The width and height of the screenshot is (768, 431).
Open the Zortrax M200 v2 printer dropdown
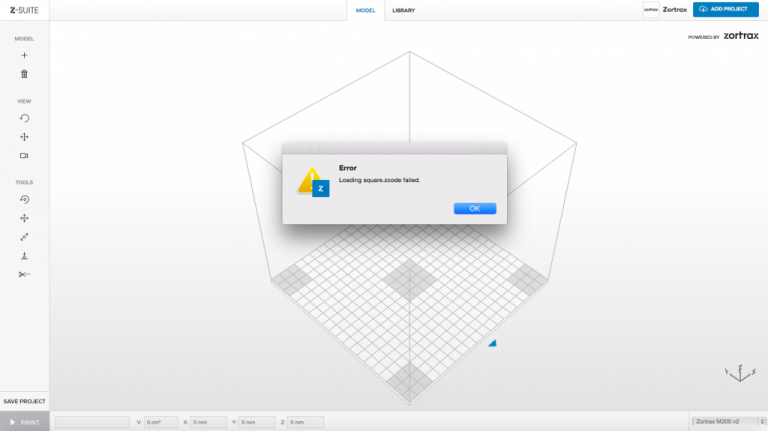(728, 422)
